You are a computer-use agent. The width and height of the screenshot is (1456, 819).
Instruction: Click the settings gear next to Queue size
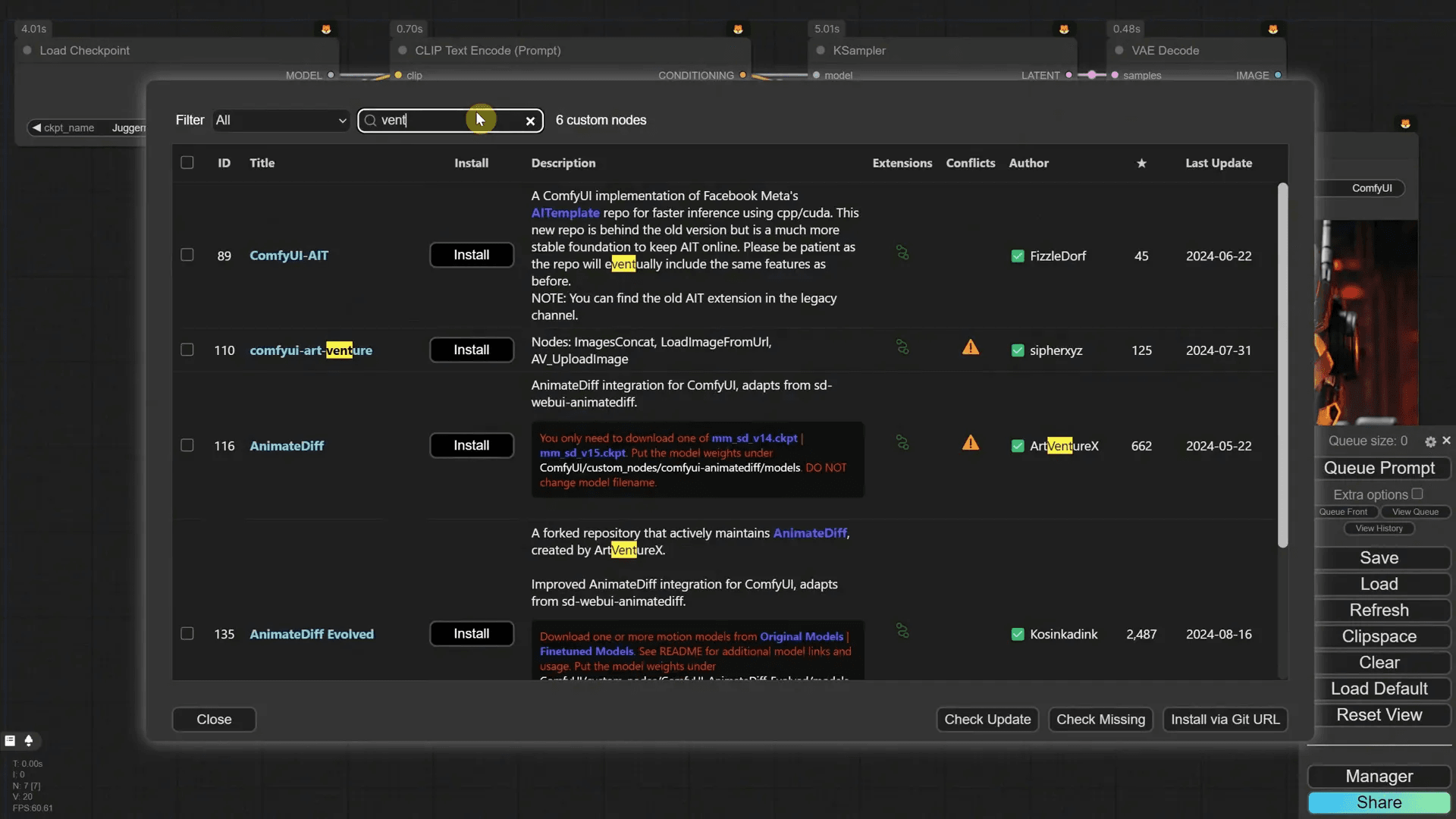click(x=1430, y=441)
